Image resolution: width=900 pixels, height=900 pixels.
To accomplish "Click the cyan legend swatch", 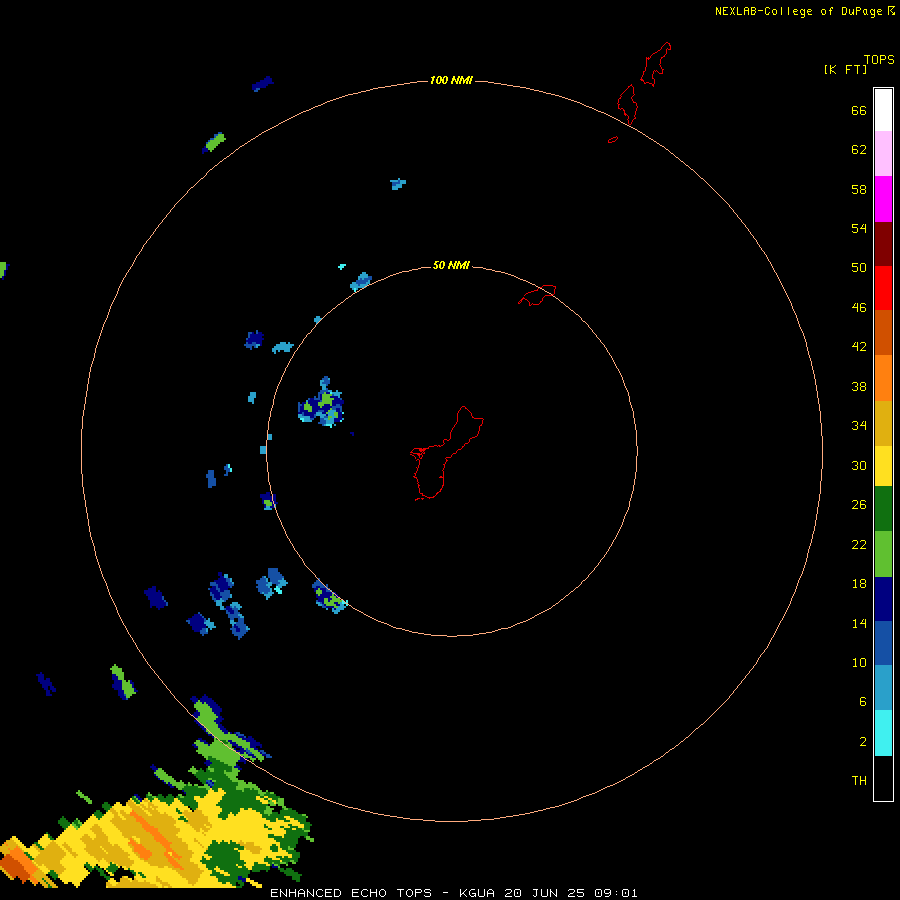I will (883, 733).
